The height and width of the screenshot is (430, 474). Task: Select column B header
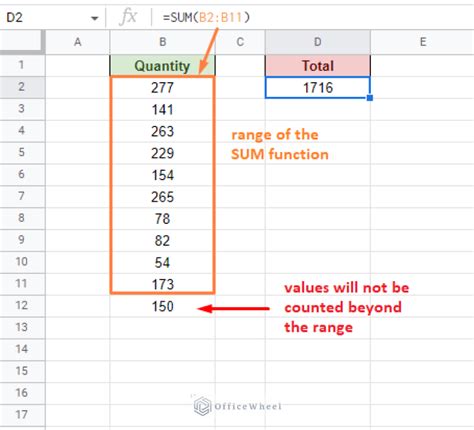point(162,42)
